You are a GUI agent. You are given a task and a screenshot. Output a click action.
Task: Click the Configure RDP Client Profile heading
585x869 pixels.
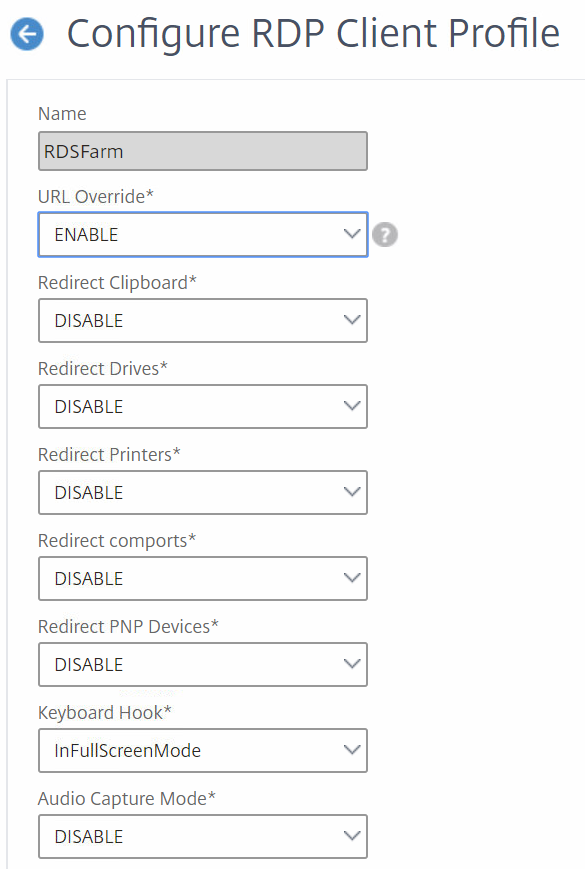[x=314, y=34]
